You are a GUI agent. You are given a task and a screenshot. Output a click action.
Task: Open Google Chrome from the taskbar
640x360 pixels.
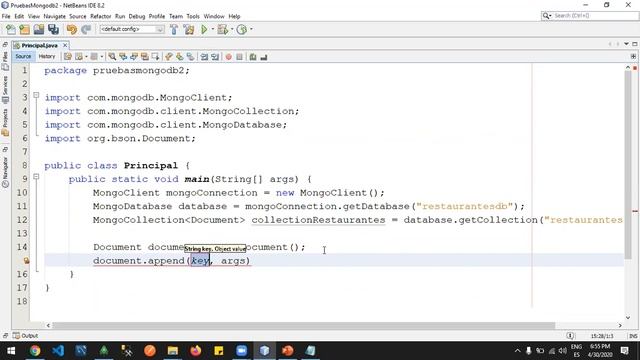[x=35, y=351]
